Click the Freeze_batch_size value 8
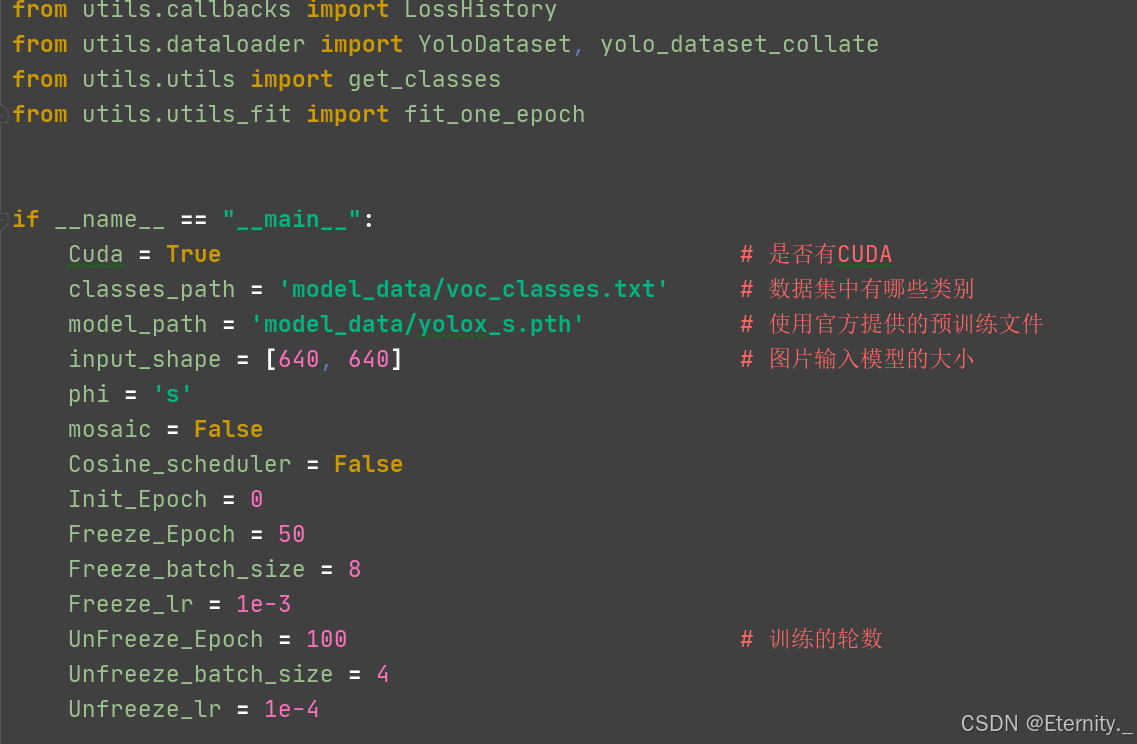 coord(355,569)
